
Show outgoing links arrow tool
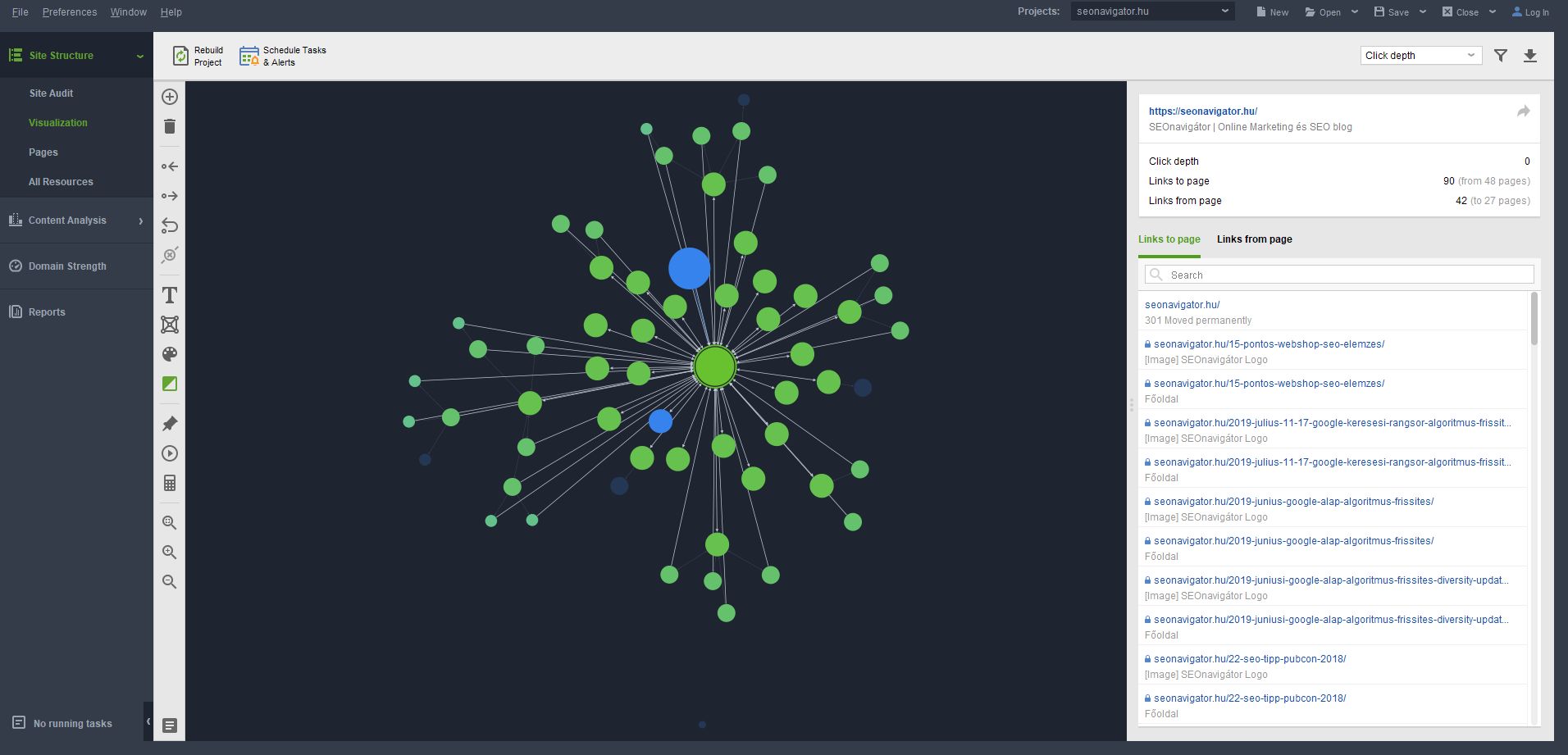pyautogui.click(x=170, y=196)
